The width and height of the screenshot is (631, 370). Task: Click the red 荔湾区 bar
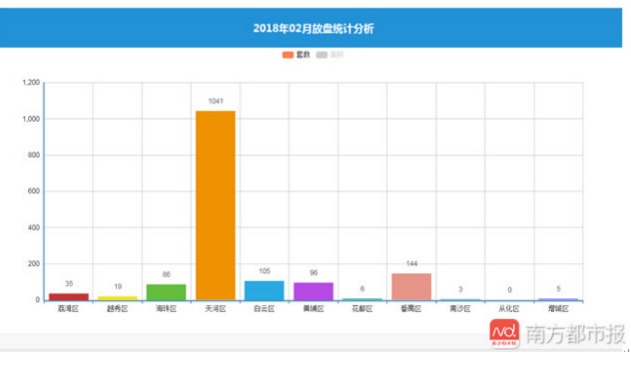point(69,297)
